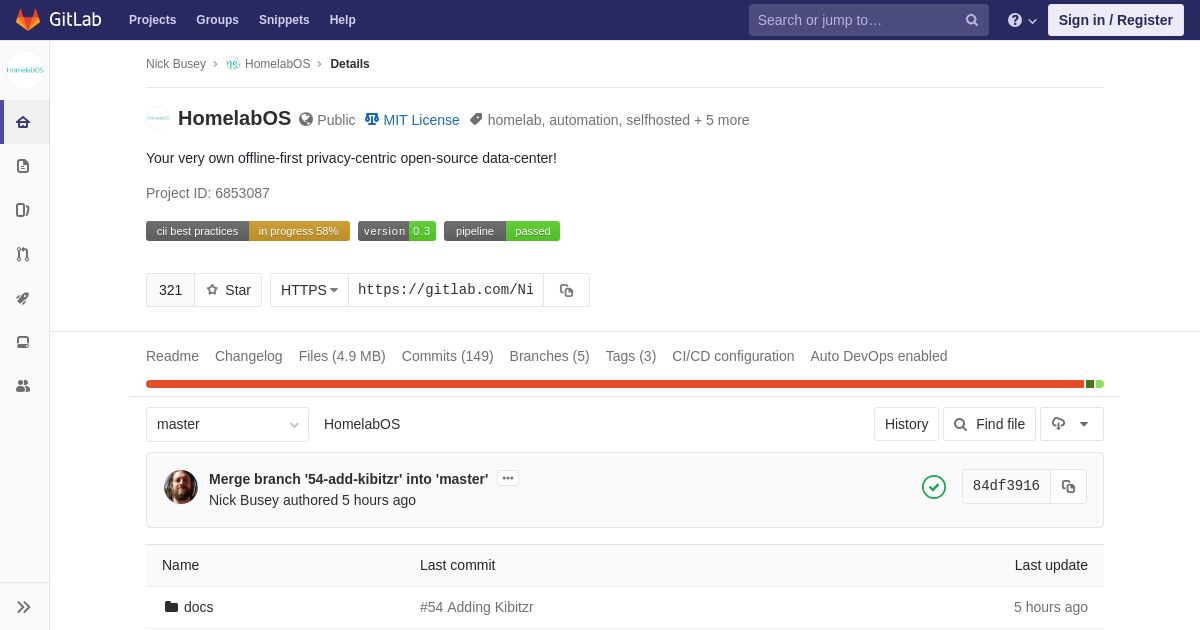Open Tags (3) tab
Viewport: 1200px width, 630px height.
631,356
